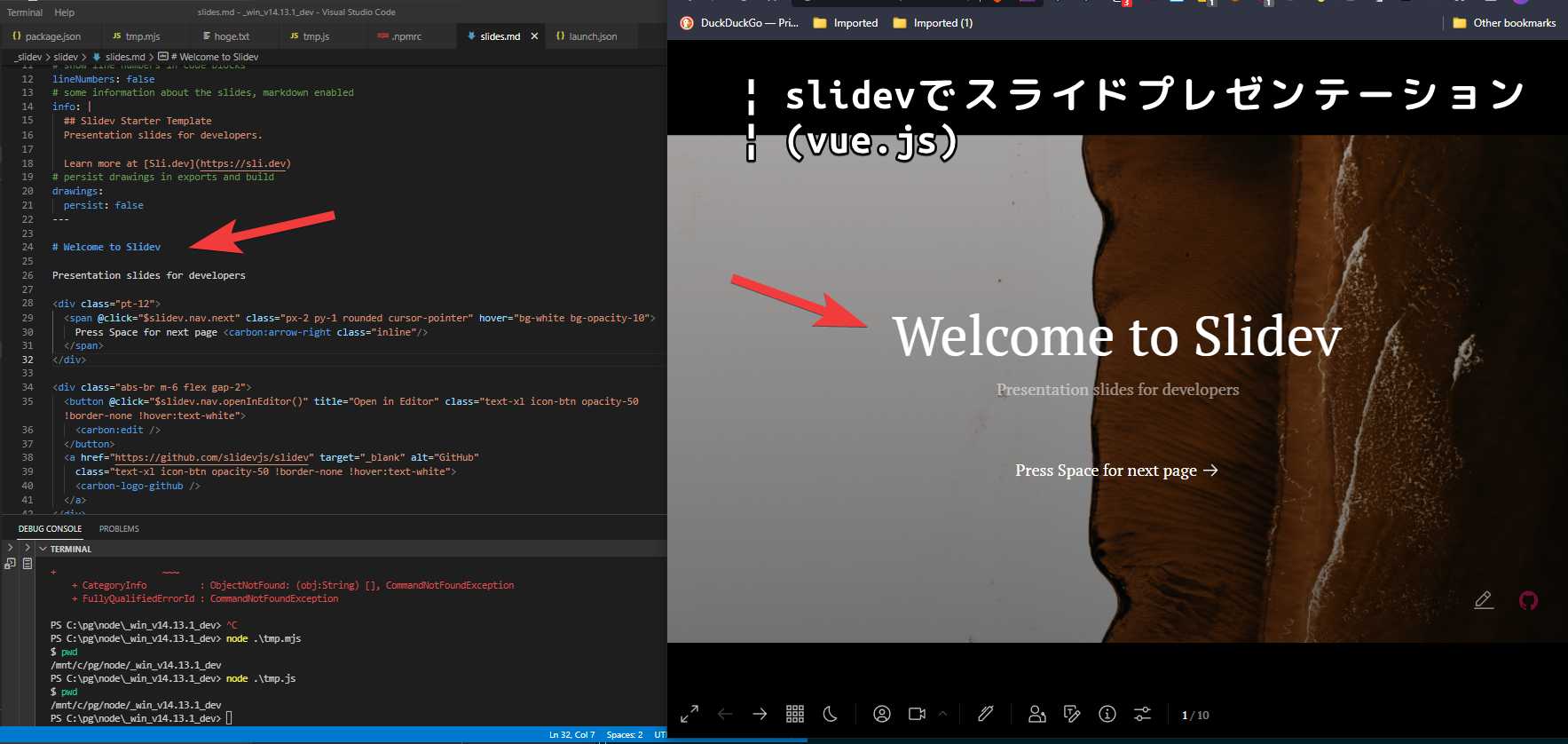1568x744 pixels.
Task: Open the package.json editor tab
Action: pos(52,36)
